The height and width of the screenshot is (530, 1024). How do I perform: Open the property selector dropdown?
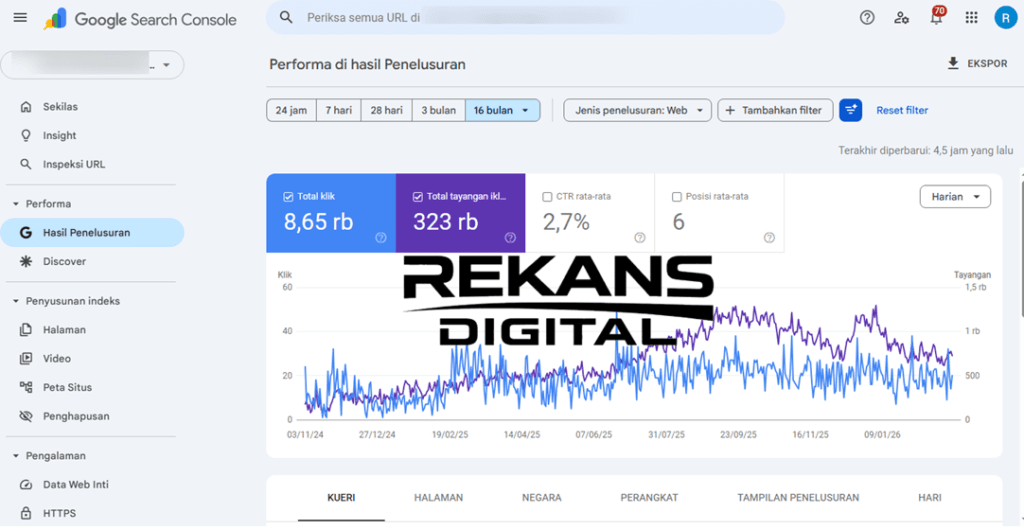coord(93,65)
